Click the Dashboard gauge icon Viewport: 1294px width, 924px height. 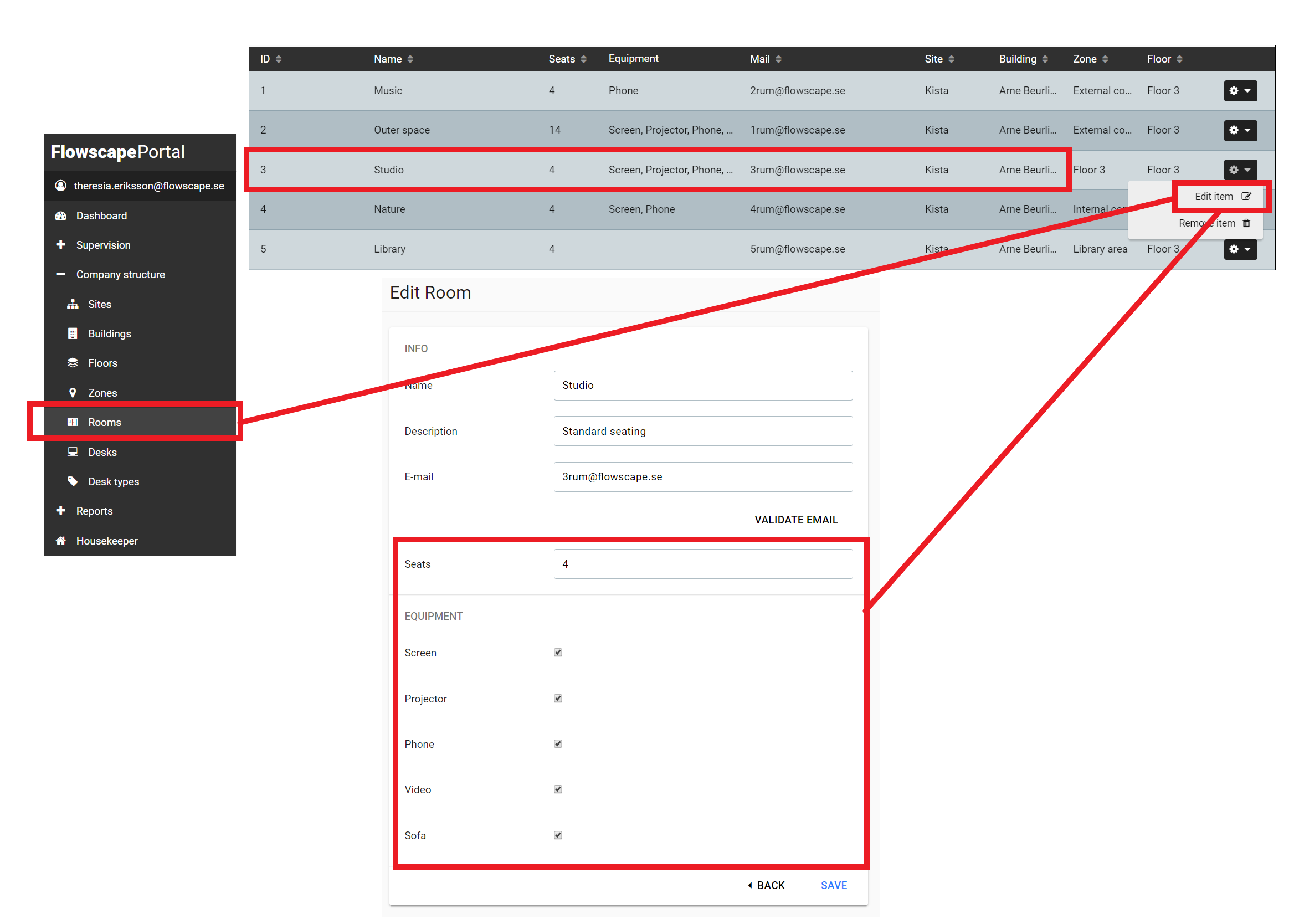(61, 215)
